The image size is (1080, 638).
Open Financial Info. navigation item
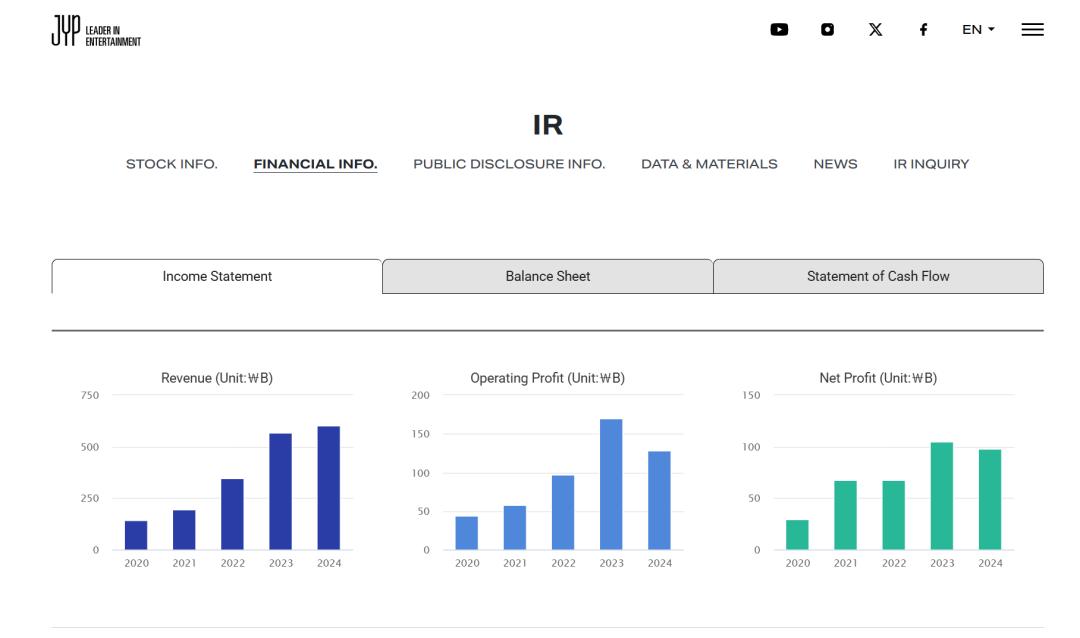click(315, 164)
